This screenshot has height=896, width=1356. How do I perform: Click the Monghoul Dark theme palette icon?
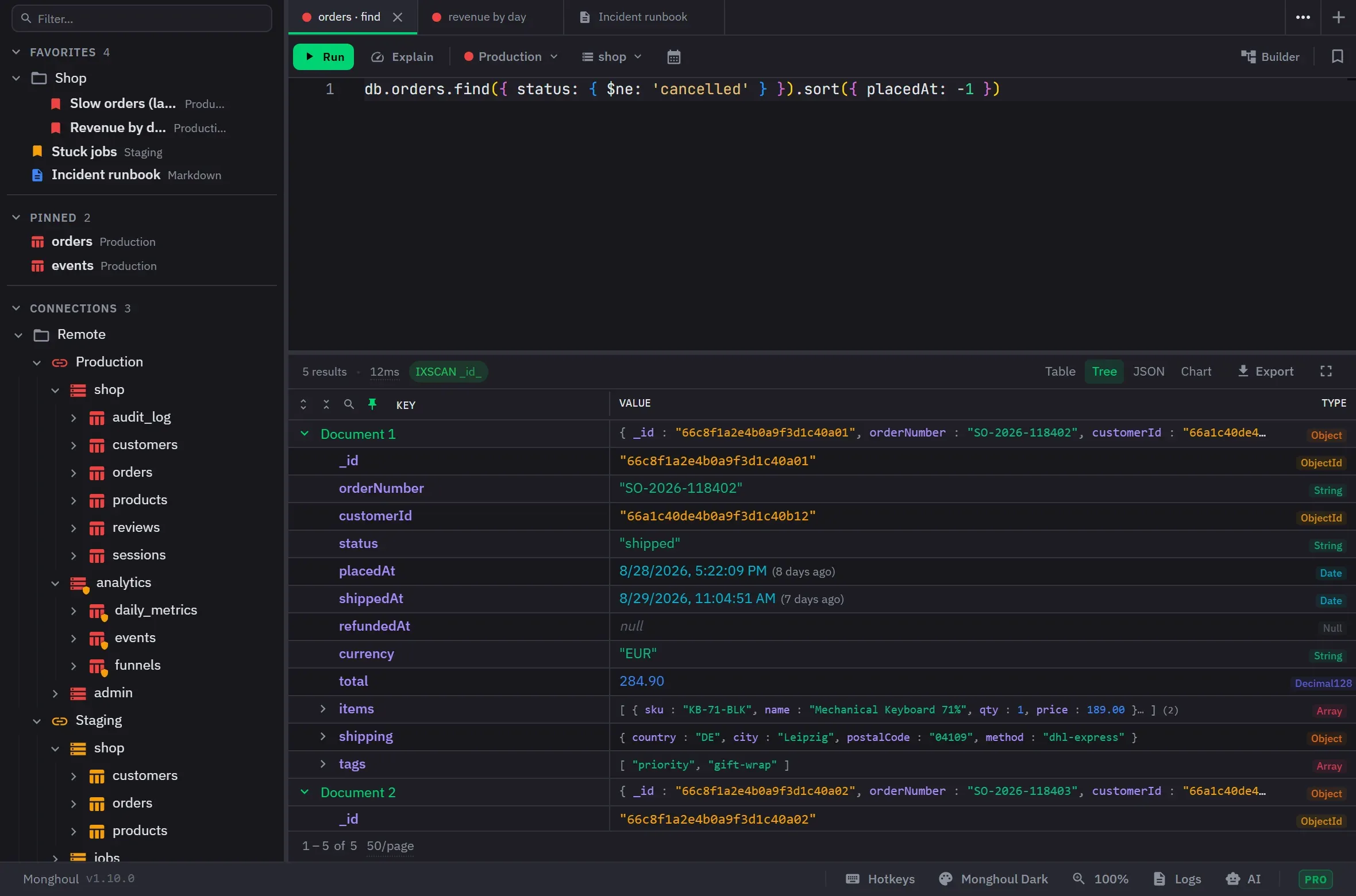(945, 879)
